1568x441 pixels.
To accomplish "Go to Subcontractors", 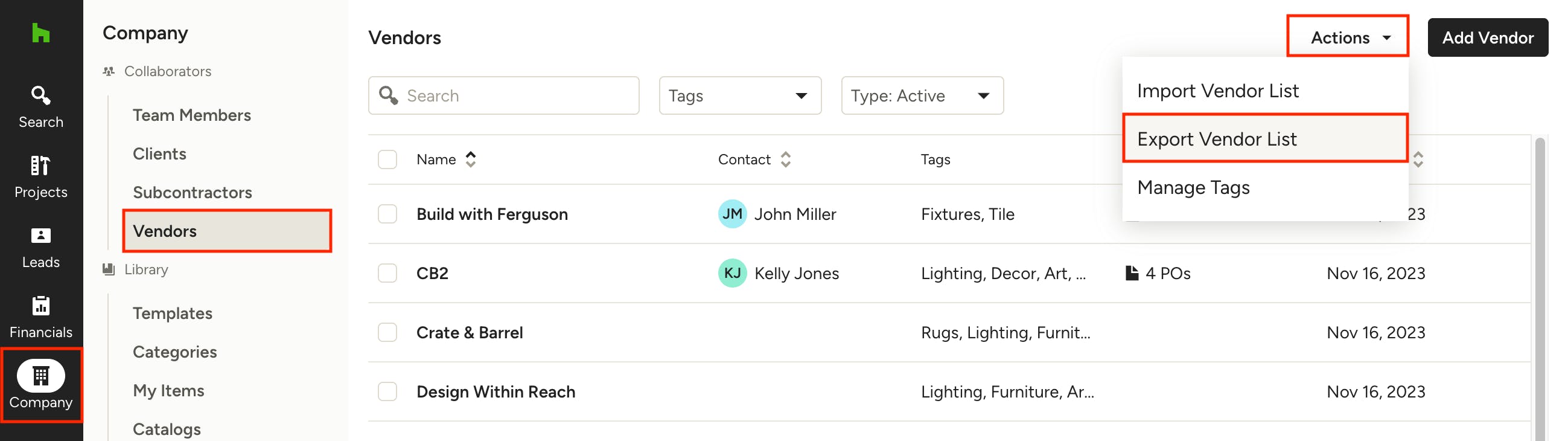I will 193,193.
